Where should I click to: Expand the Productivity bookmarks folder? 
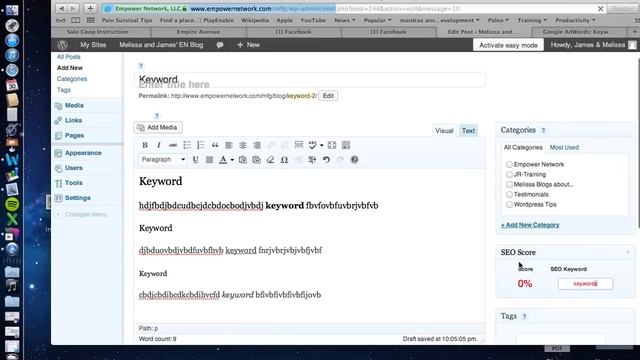coord(575,20)
